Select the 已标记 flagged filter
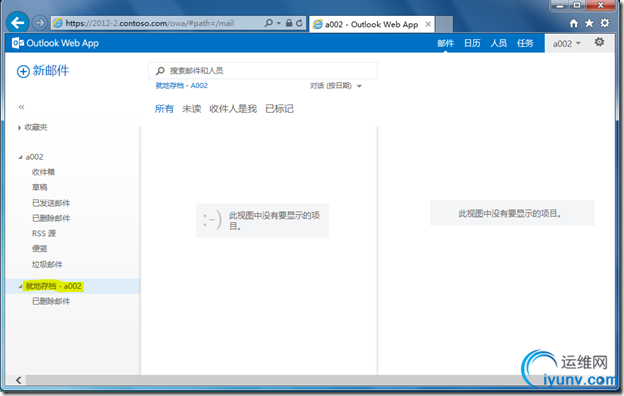The image size is (624, 396). [279, 109]
